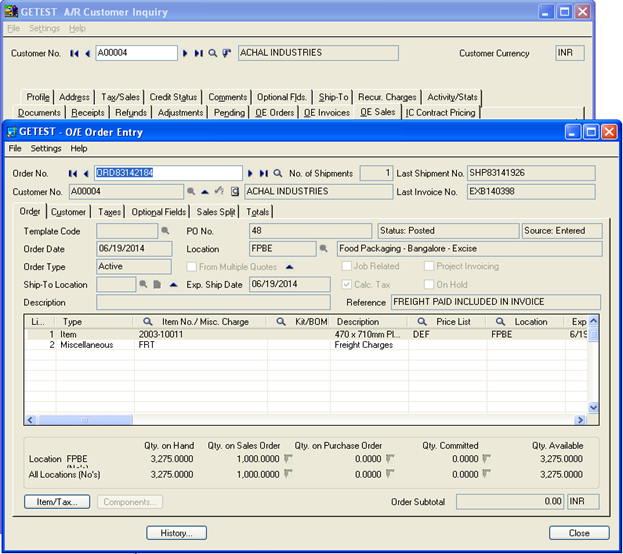Image resolution: width=623 pixels, height=554 pixels.
Task: Click the Order No. finder magnifier icon
Action: tap(277, 173)
